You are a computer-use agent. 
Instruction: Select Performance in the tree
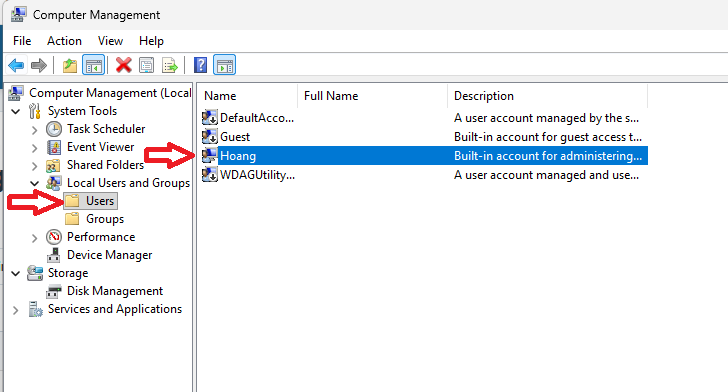(x=101, y=237)
